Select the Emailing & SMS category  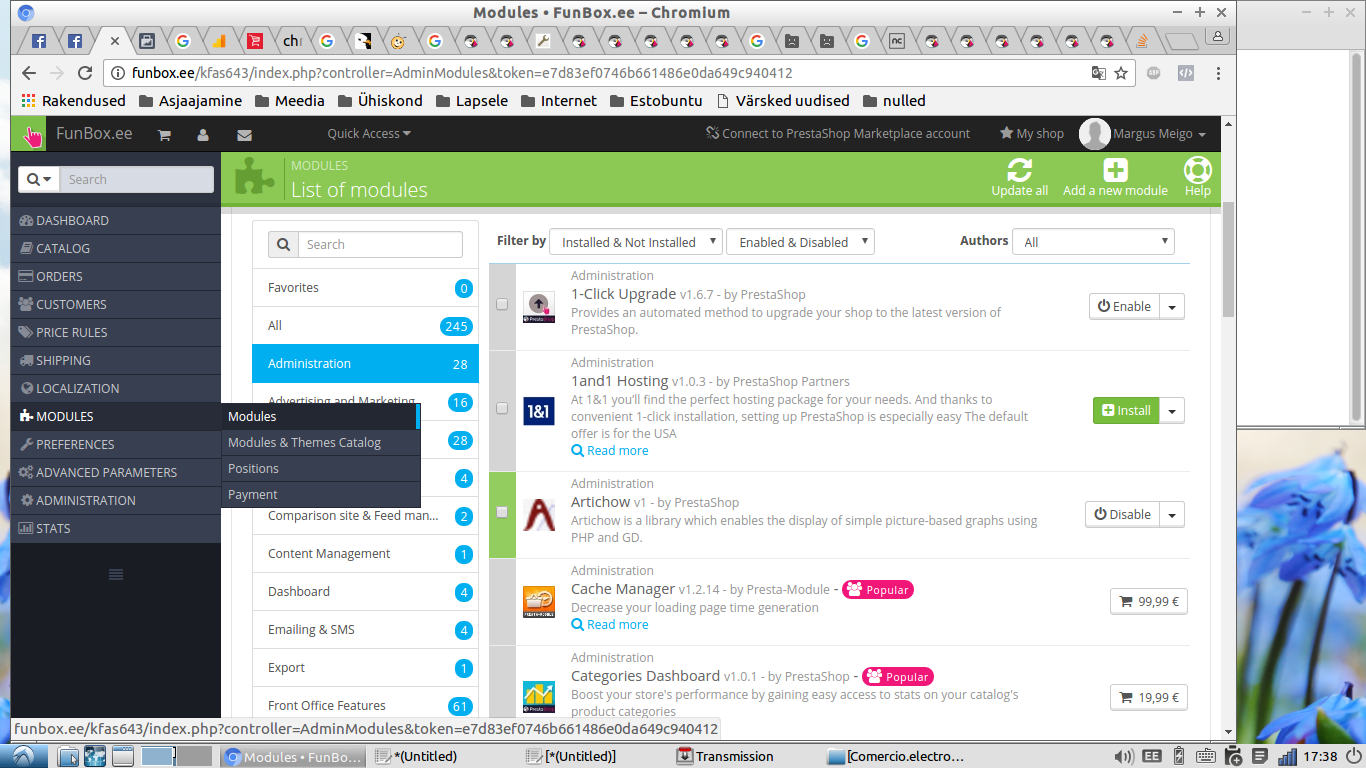[365, 629]
